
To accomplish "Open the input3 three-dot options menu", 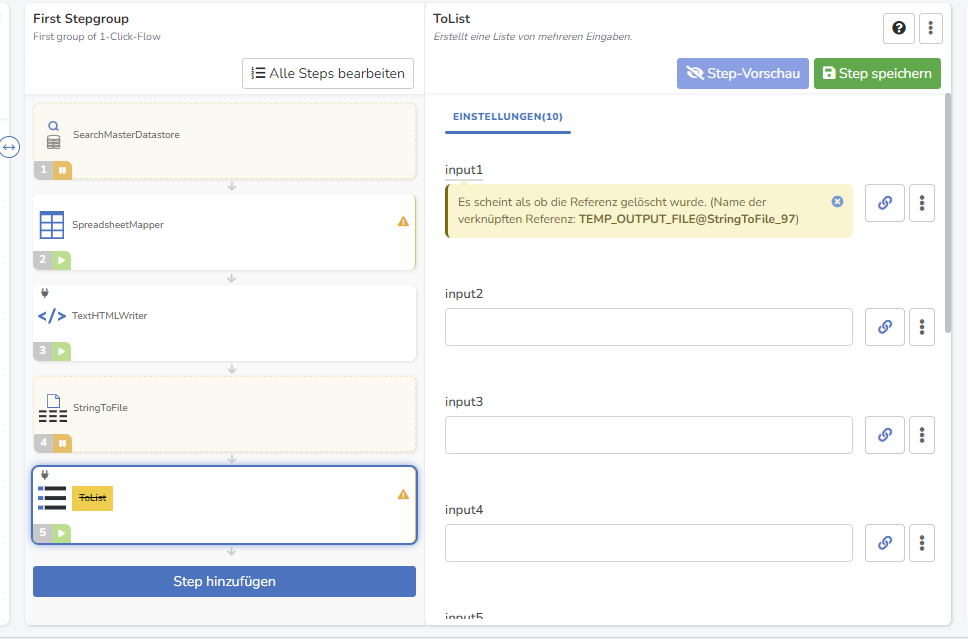I will [x=922, y=435].
